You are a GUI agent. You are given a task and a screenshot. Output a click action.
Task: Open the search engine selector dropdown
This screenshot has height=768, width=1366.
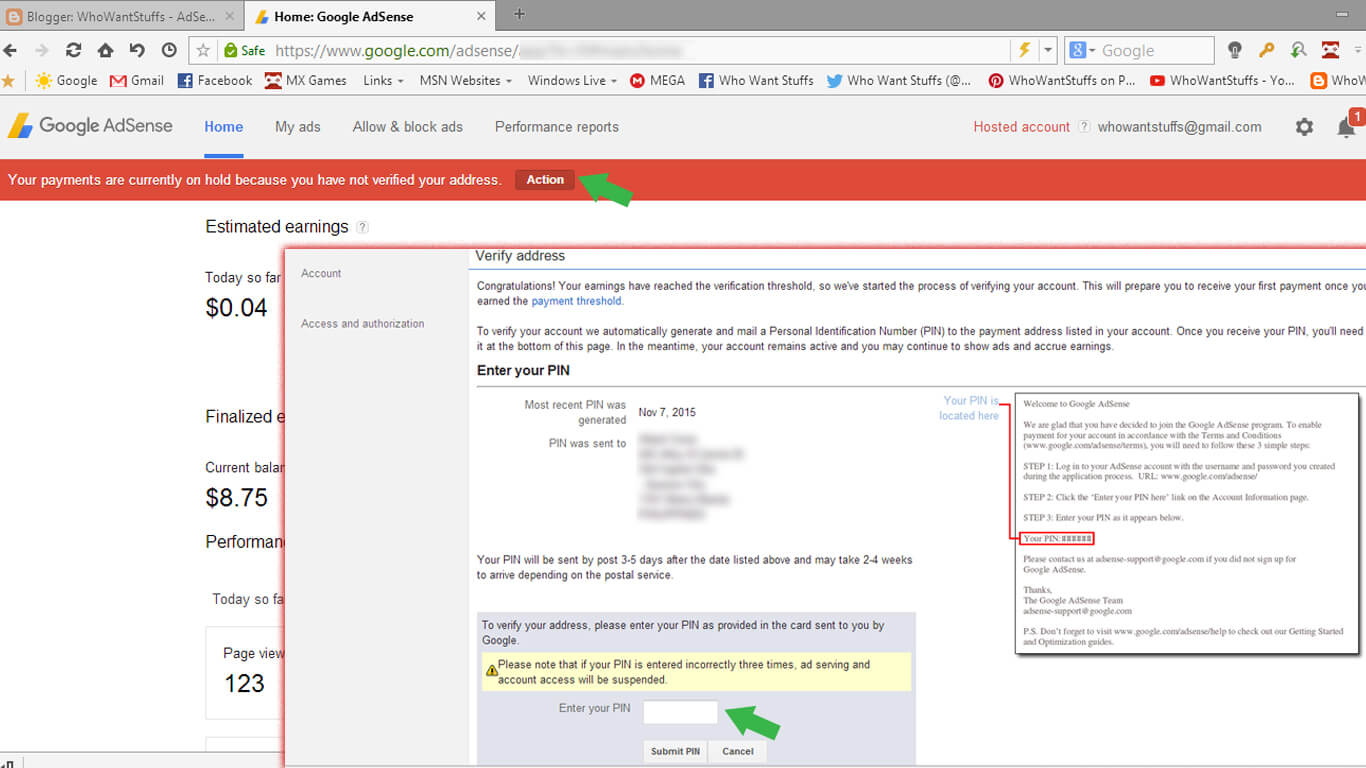tap(1082, 50)
